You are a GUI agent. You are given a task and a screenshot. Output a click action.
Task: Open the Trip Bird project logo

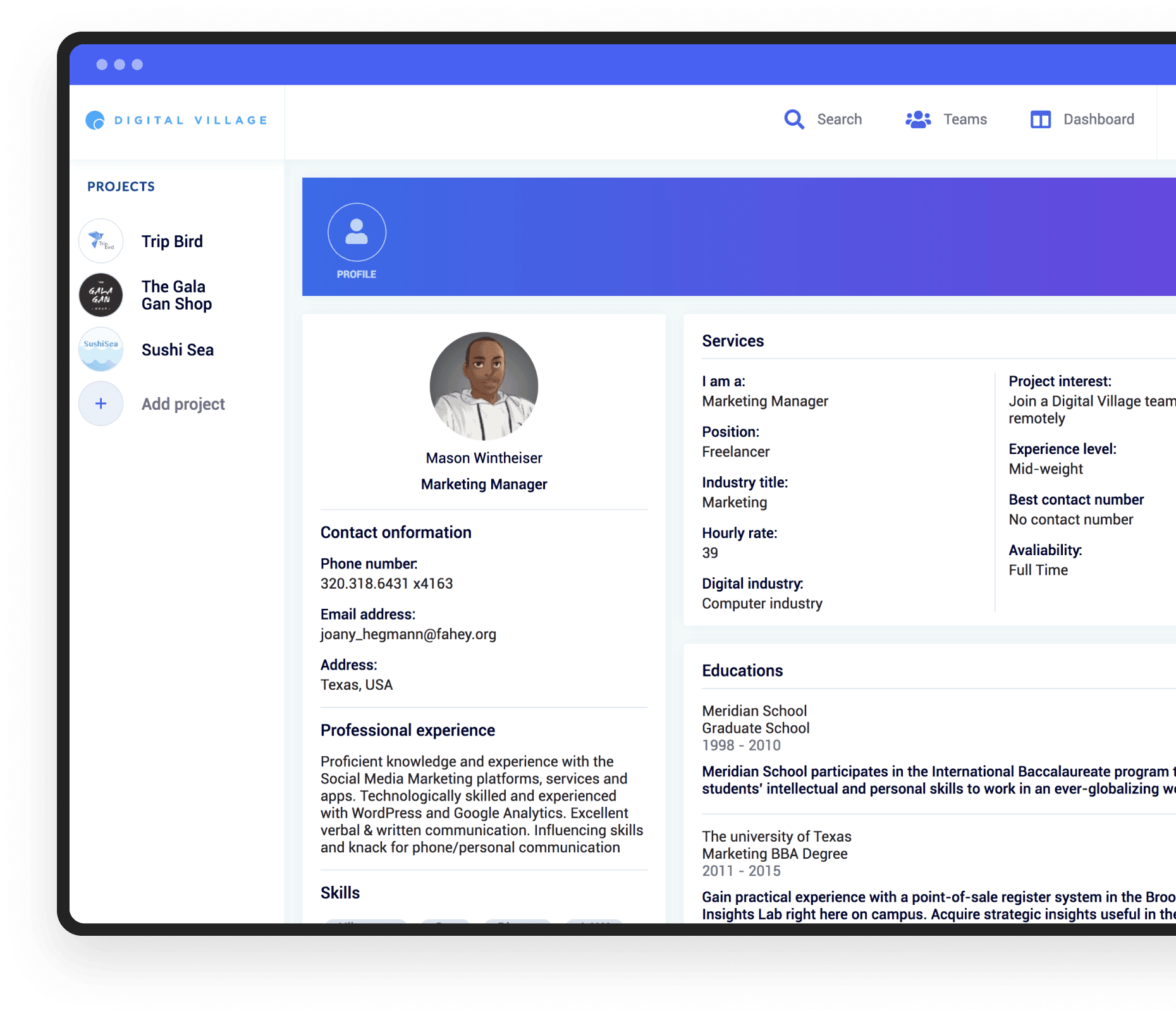point(101,241)
